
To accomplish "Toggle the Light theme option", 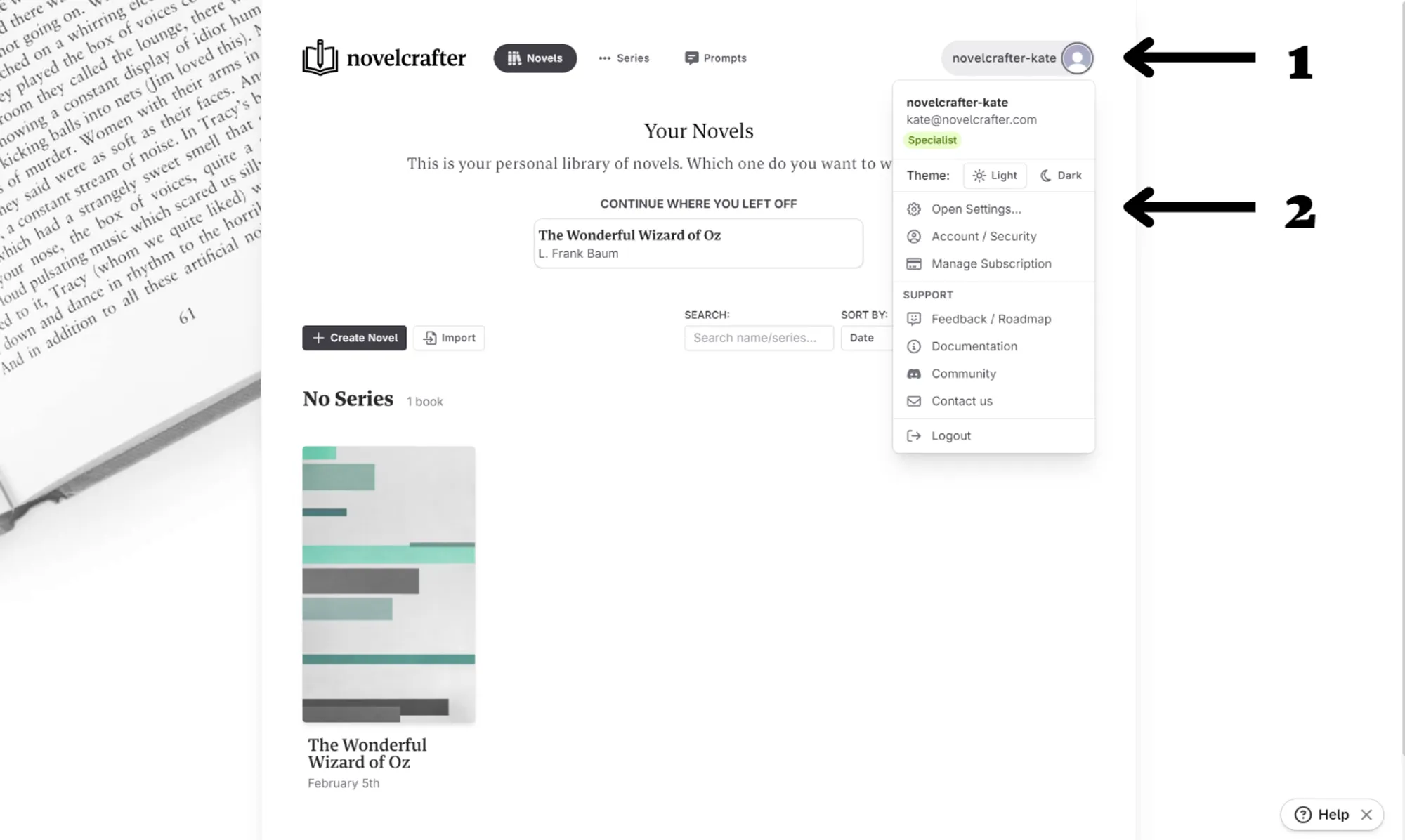I will [x=994, y=175].
